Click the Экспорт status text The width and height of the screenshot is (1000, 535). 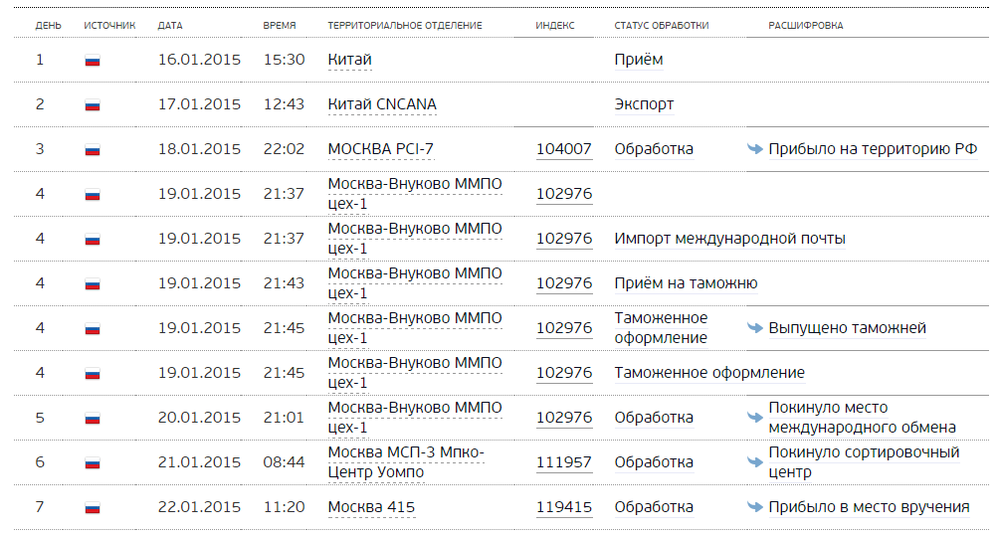point(644,105)
